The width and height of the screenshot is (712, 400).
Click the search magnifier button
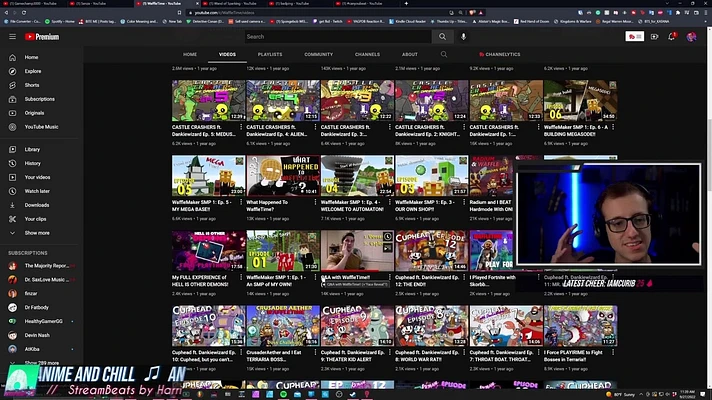[x=442, y=37]
